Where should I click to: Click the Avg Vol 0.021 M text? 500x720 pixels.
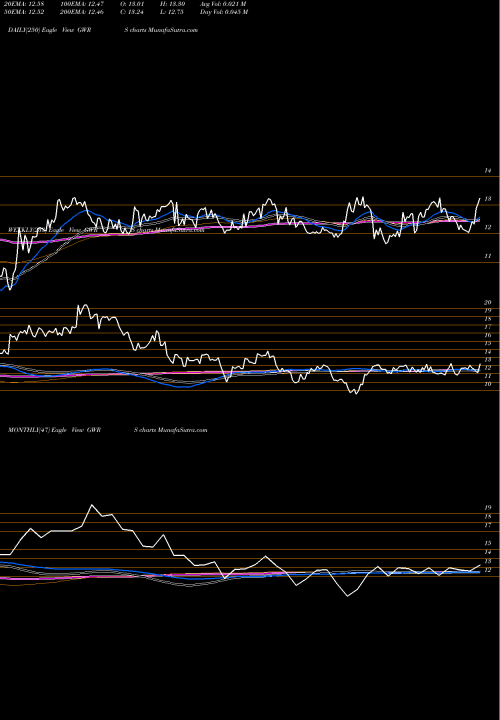(223, 4)
